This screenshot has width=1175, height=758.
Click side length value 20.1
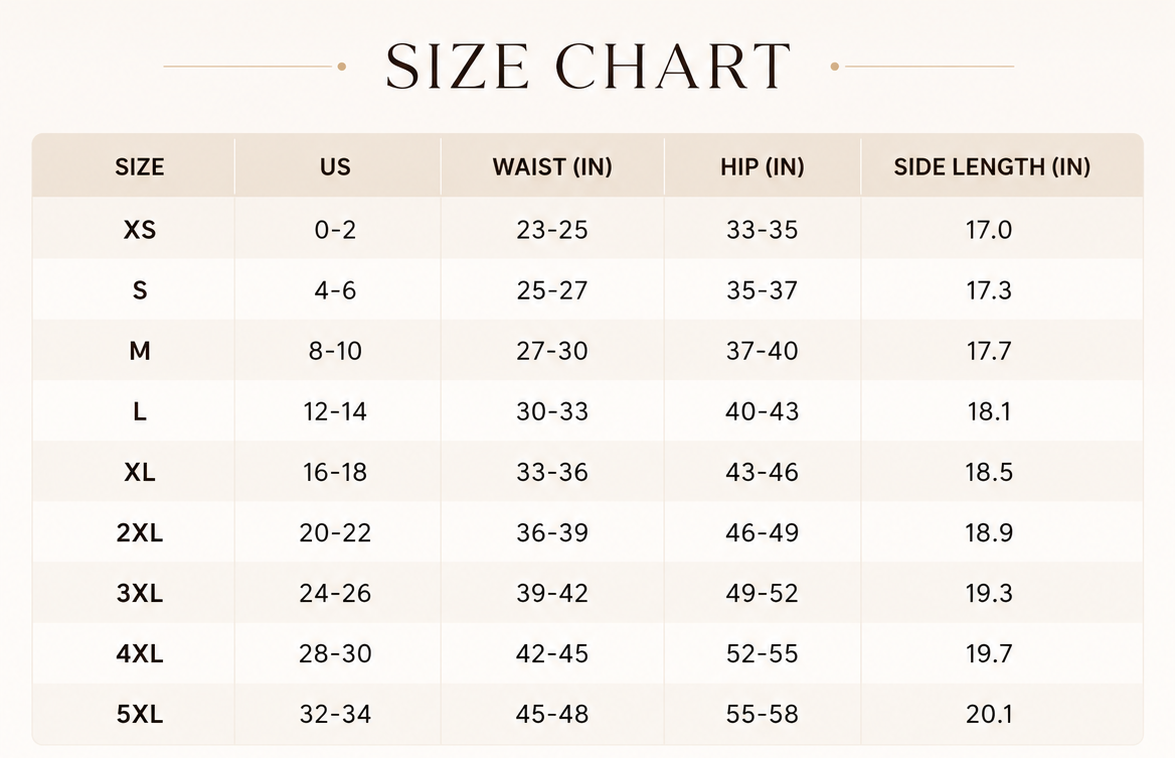989,714
